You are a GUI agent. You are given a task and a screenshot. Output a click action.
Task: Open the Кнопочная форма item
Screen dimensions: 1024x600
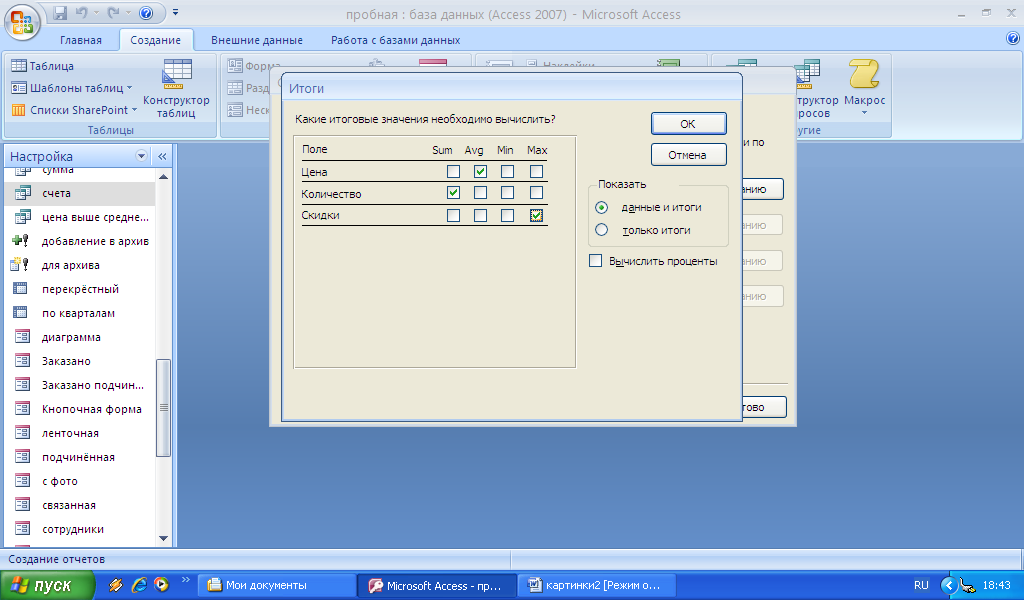(80, 409)
